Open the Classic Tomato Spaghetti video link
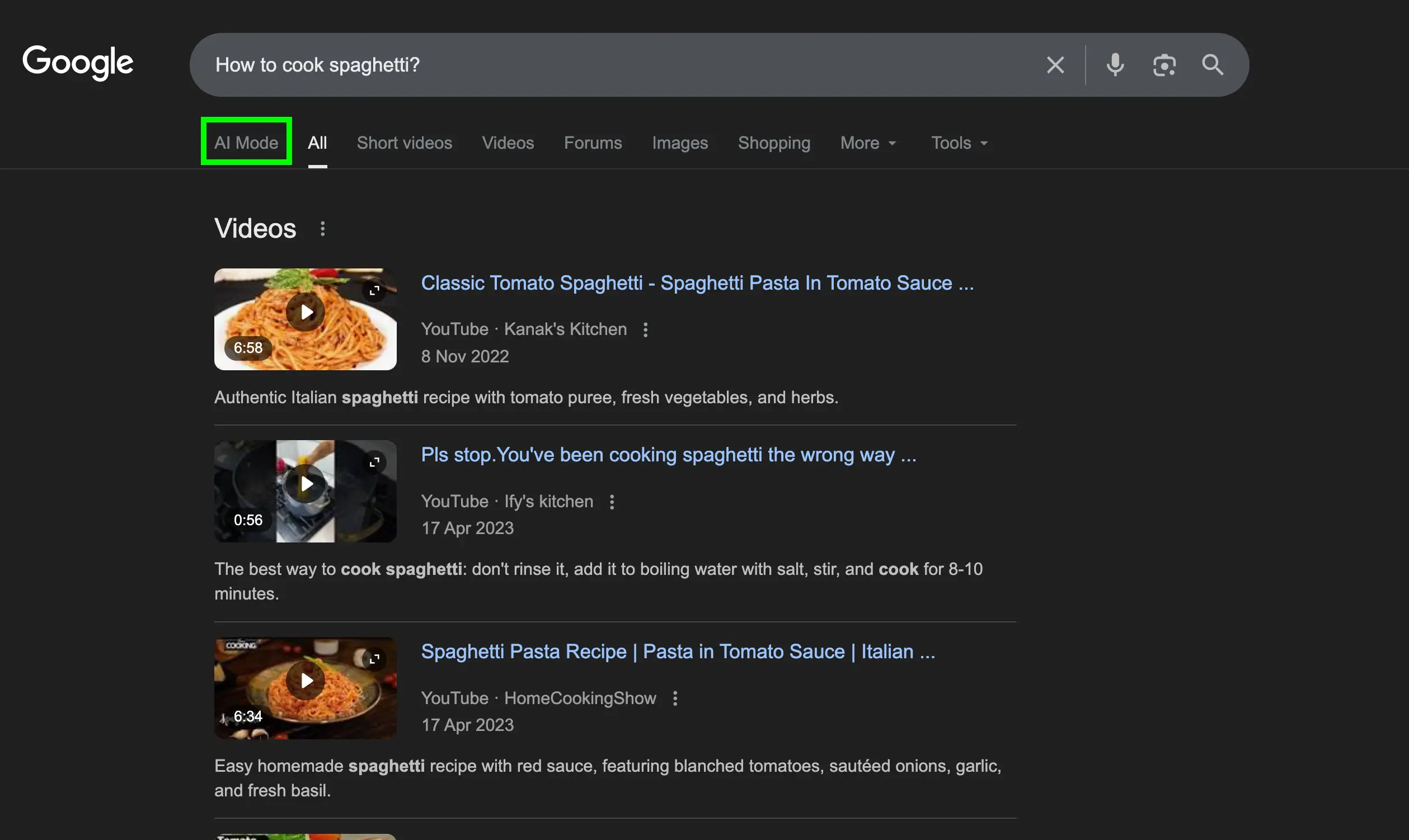The width and height of the screenshot is (1409, 840). click(x=697, y=282)
